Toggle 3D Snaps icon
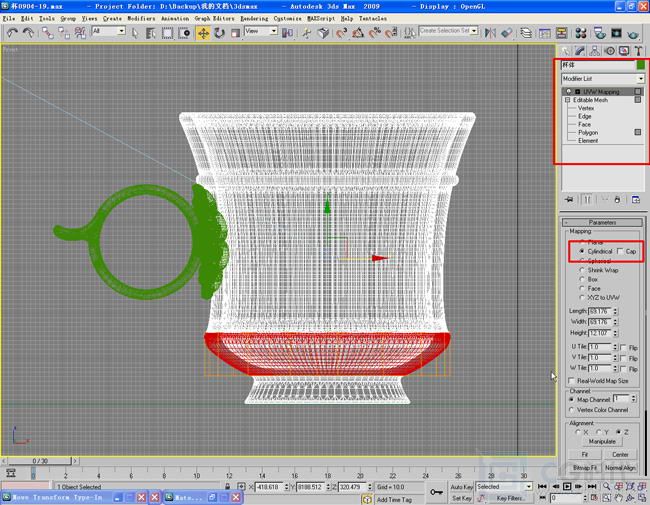Image resolution: width=650 pixels, height=505 pixels. click(x=341, y=33)
